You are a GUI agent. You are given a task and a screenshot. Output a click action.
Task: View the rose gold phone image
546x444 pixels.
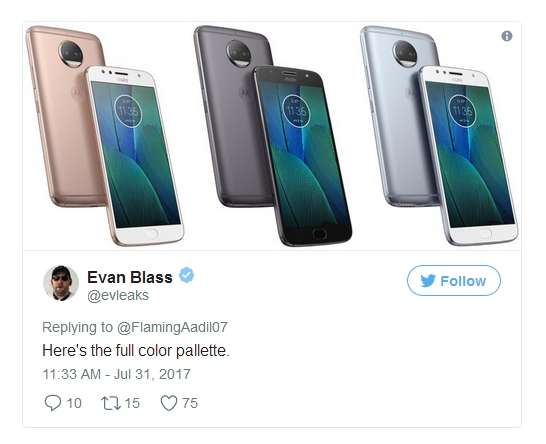pyautogui.click(x=105, y=135)
